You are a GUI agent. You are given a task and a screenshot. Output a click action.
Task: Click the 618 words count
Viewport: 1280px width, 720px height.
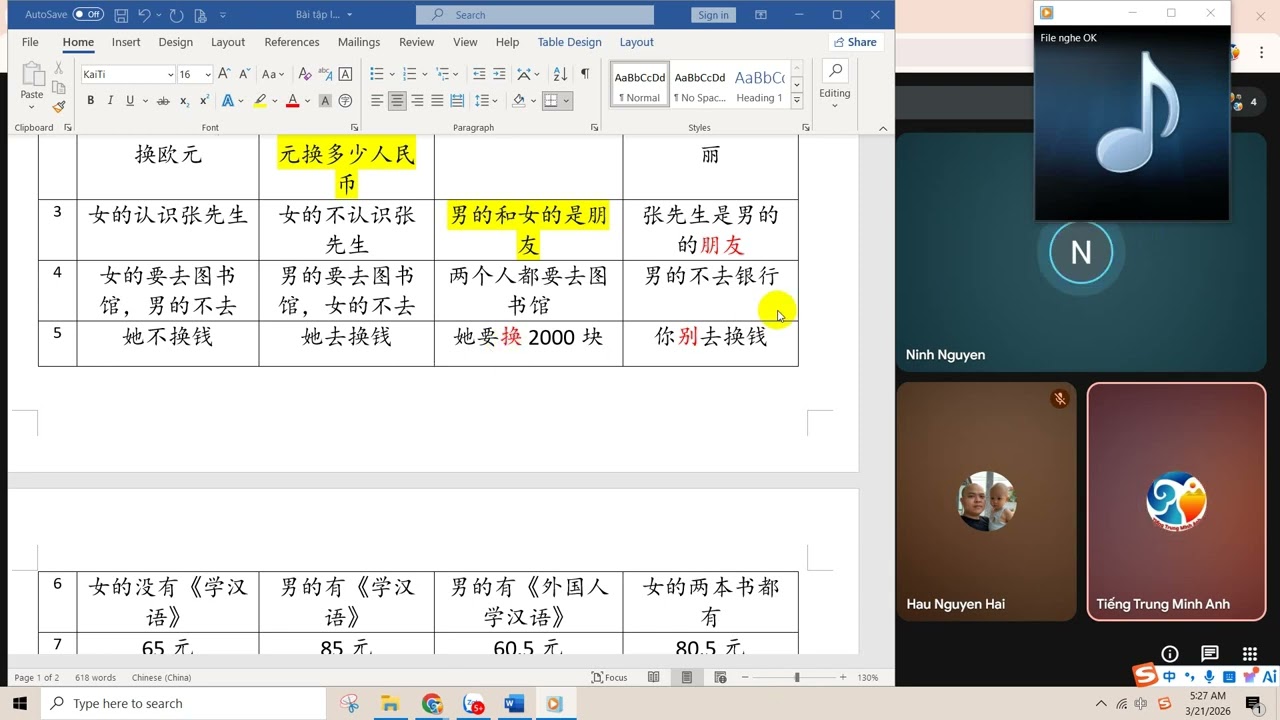point(96,677)
